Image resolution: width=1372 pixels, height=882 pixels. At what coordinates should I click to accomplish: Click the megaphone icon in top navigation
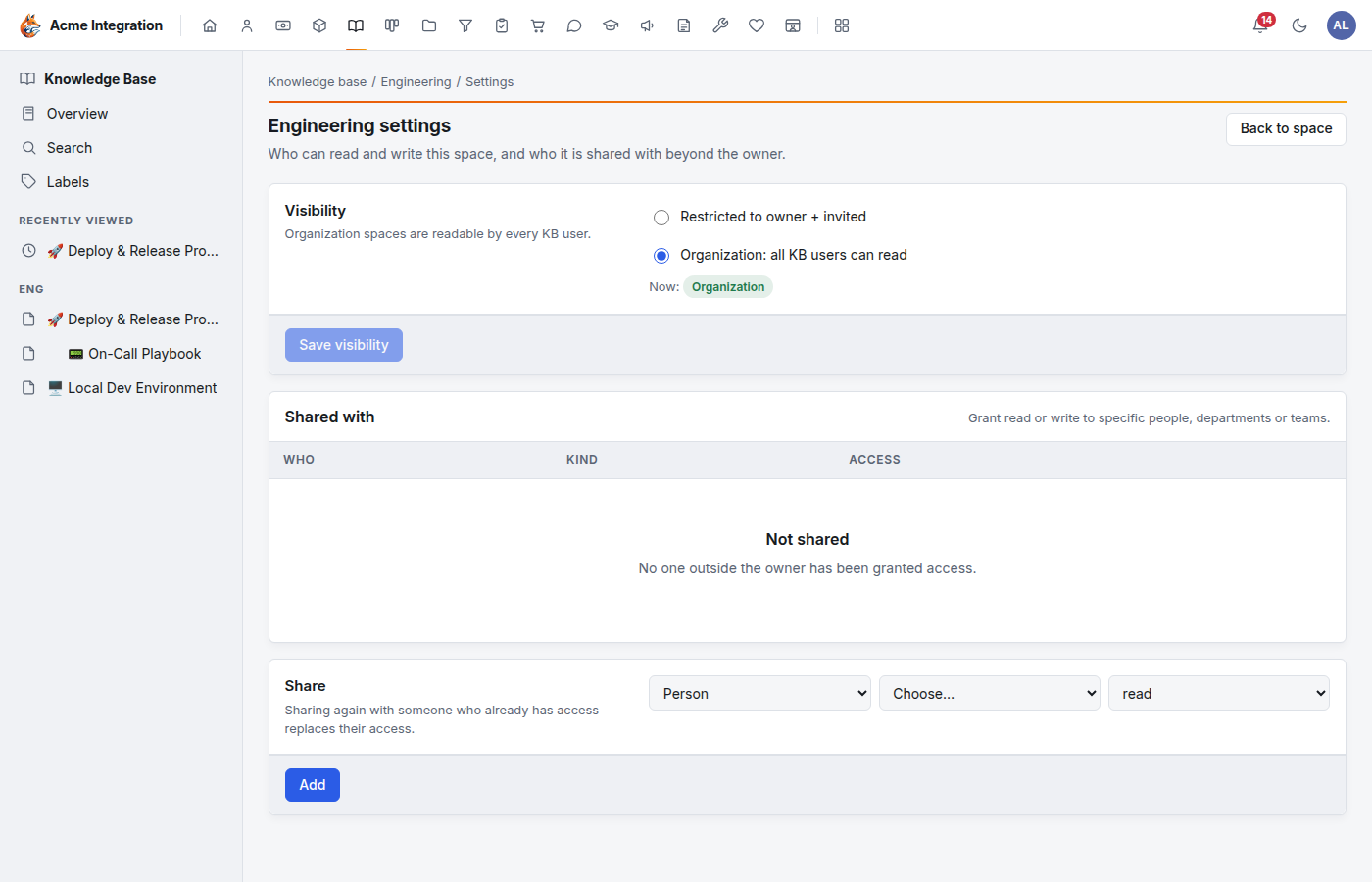tap(647, 25)
